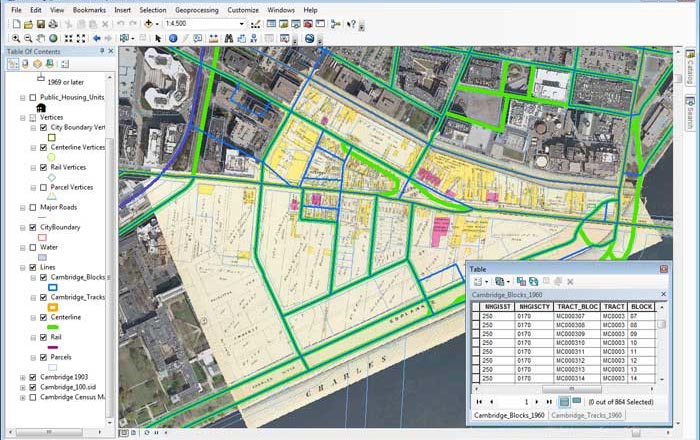List layers by source
700x440 pixels.
point(25,64)
